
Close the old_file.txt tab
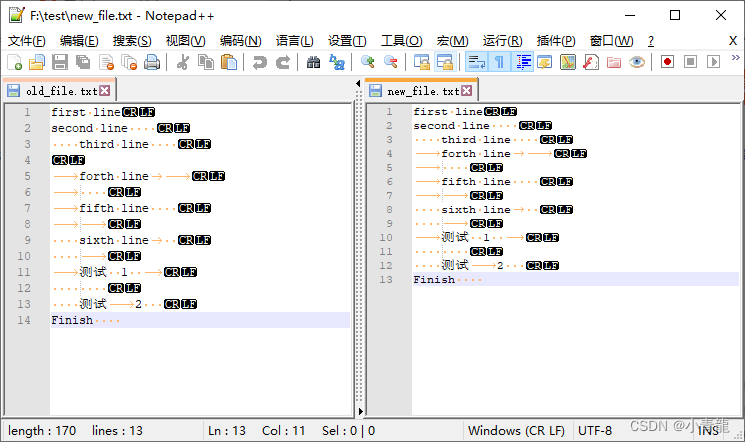click(105, 90)
